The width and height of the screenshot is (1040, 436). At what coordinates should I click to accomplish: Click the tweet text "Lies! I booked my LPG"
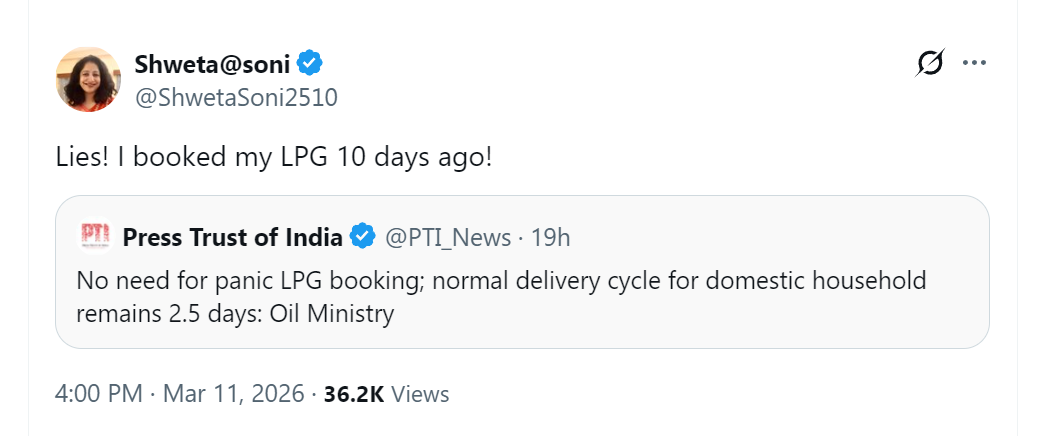click(190, 158)
